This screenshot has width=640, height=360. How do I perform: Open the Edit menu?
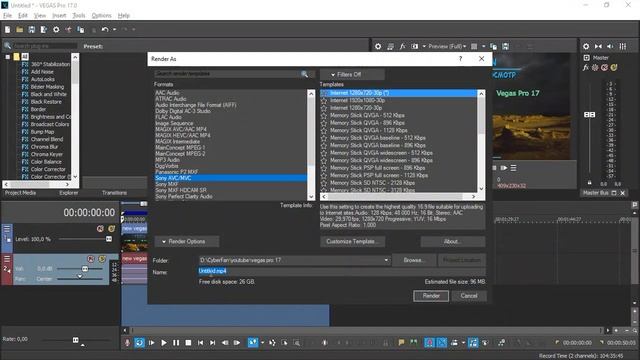(x=23, y=16)
